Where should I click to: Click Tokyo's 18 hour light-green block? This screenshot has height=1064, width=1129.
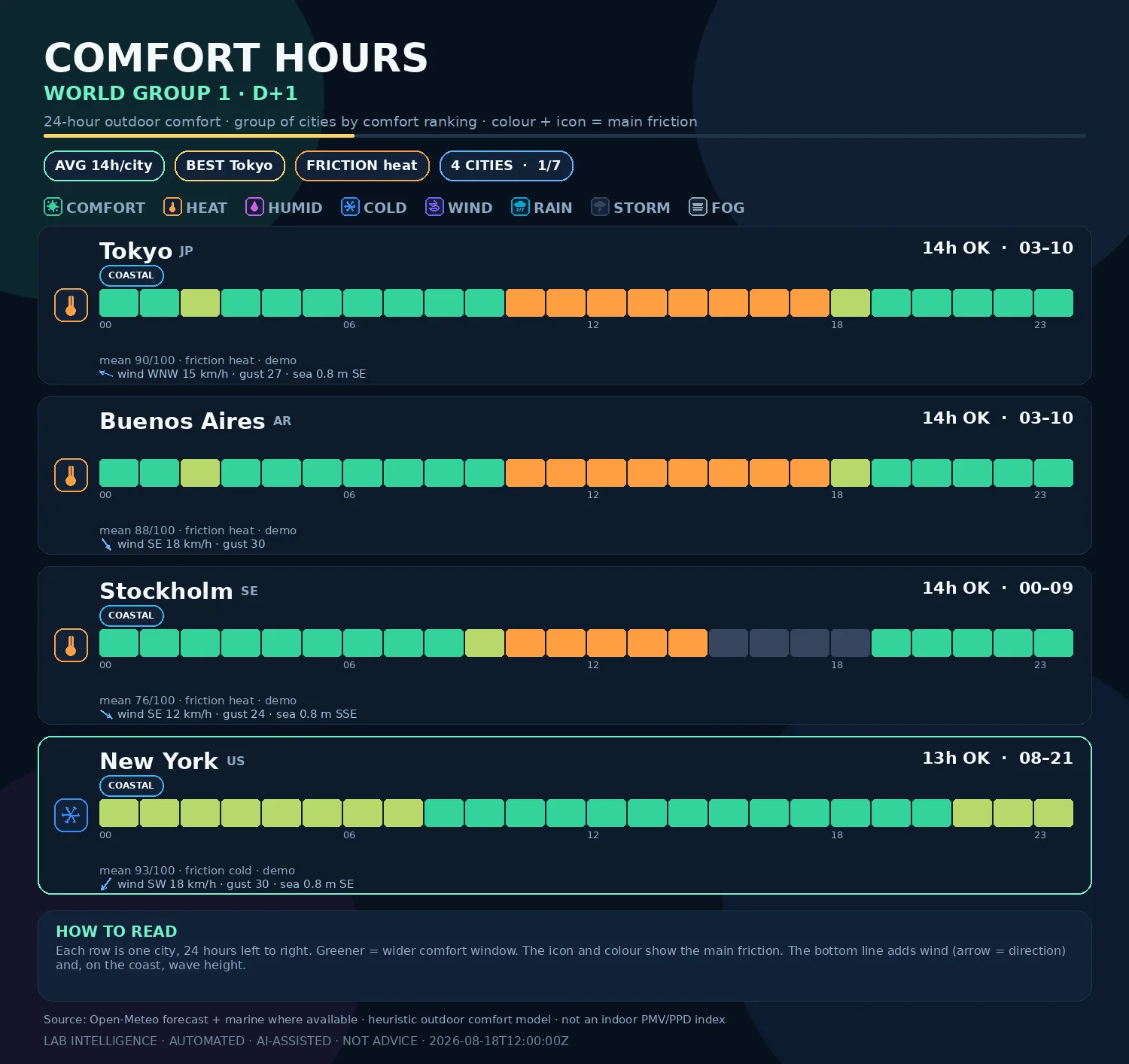851,302
